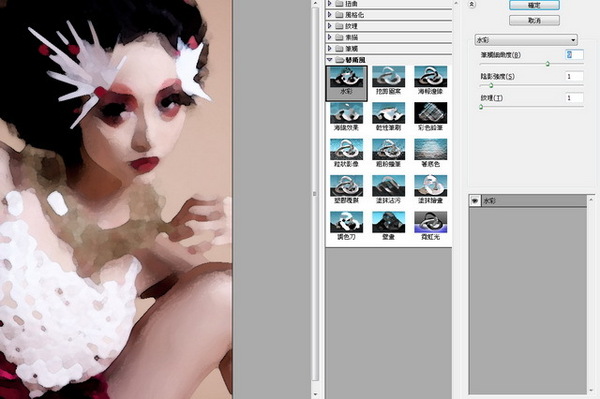Apply the 海綿效果 (Sponge) filter thumbnail

click(x=346, y=117)
